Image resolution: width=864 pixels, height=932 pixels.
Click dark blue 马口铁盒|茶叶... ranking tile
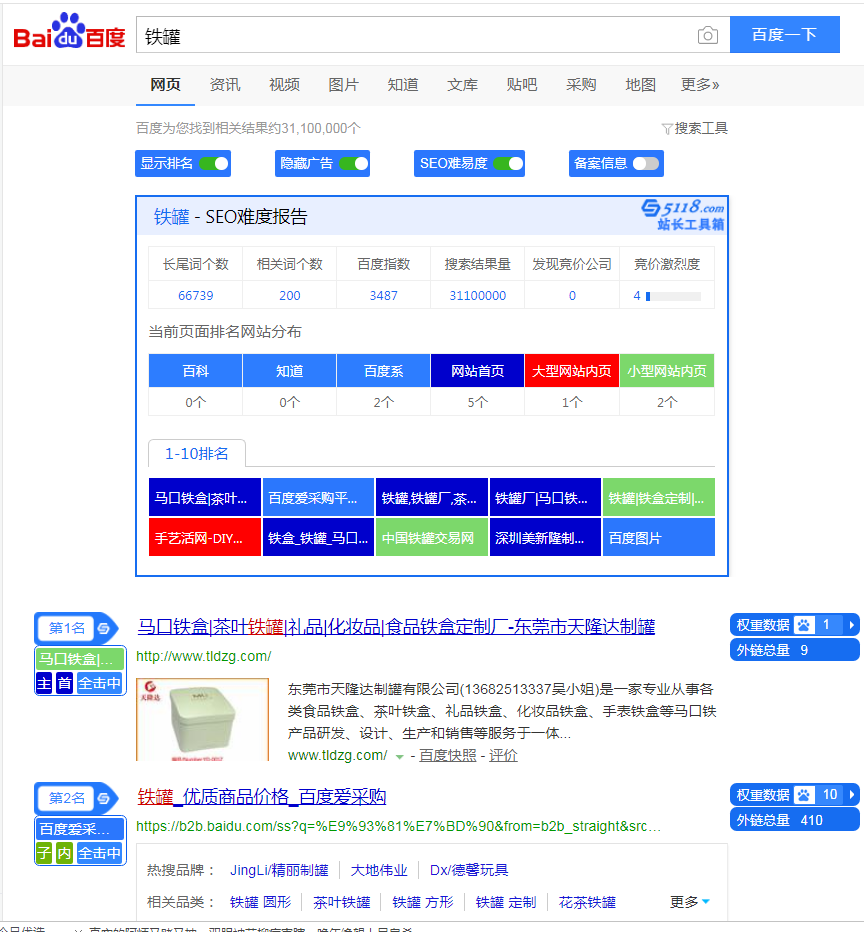pos(204,498)
